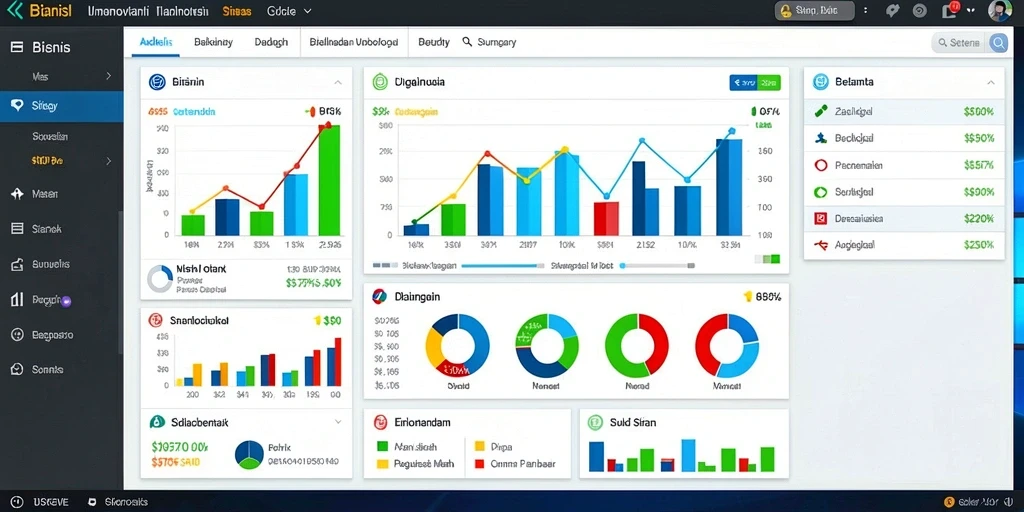Click the blue search magnifier button

[998, 43]
